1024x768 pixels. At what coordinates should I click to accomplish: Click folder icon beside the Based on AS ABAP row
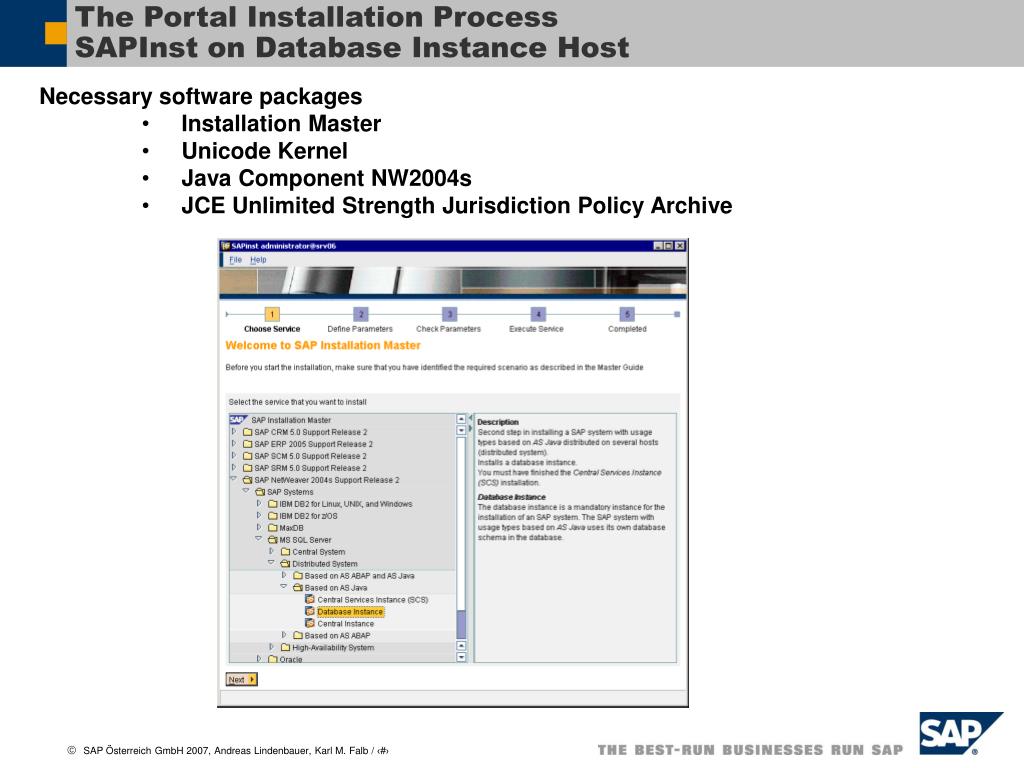coord(298,635)
